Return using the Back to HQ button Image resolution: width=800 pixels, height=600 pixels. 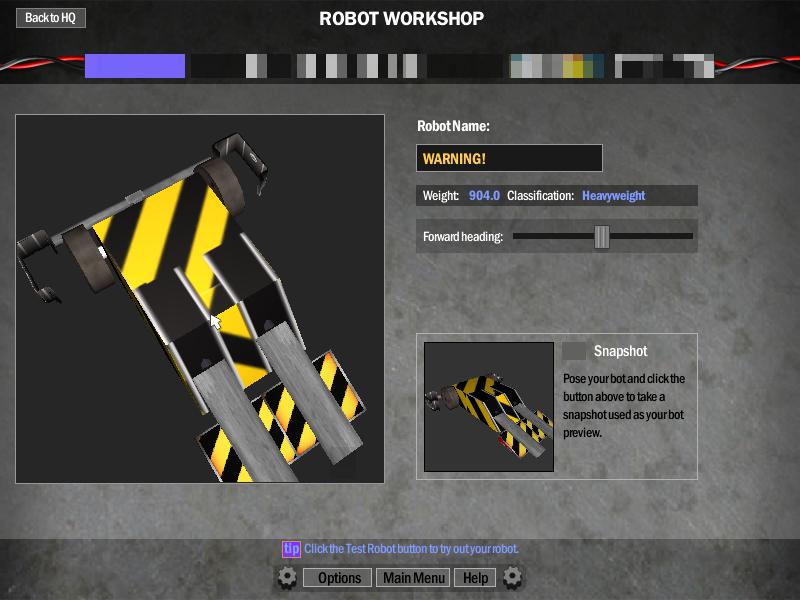(x=51, y=18)
